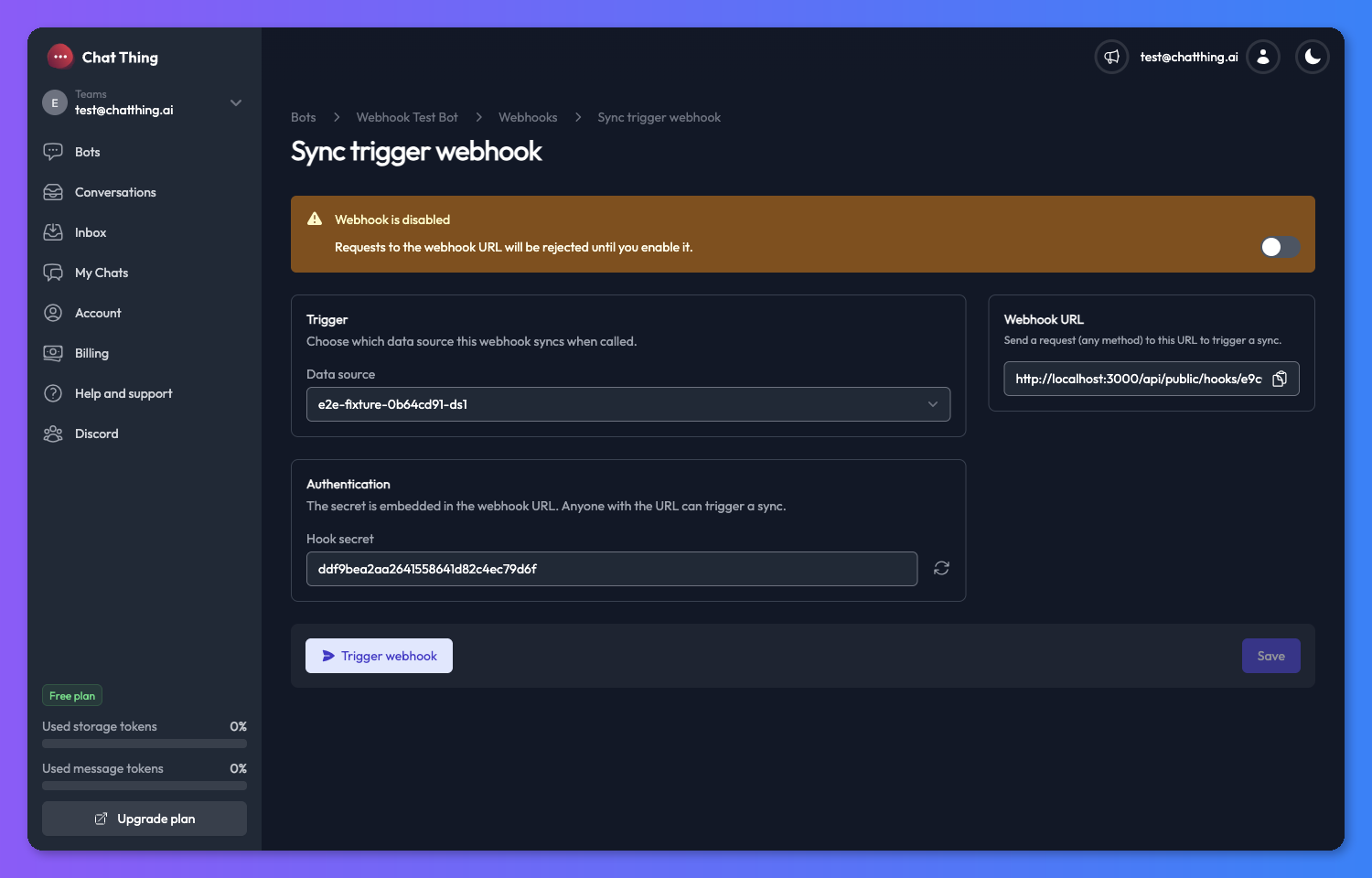
Task: Click the 'Webhook is disabled' banner title
Action: point(392,219)
